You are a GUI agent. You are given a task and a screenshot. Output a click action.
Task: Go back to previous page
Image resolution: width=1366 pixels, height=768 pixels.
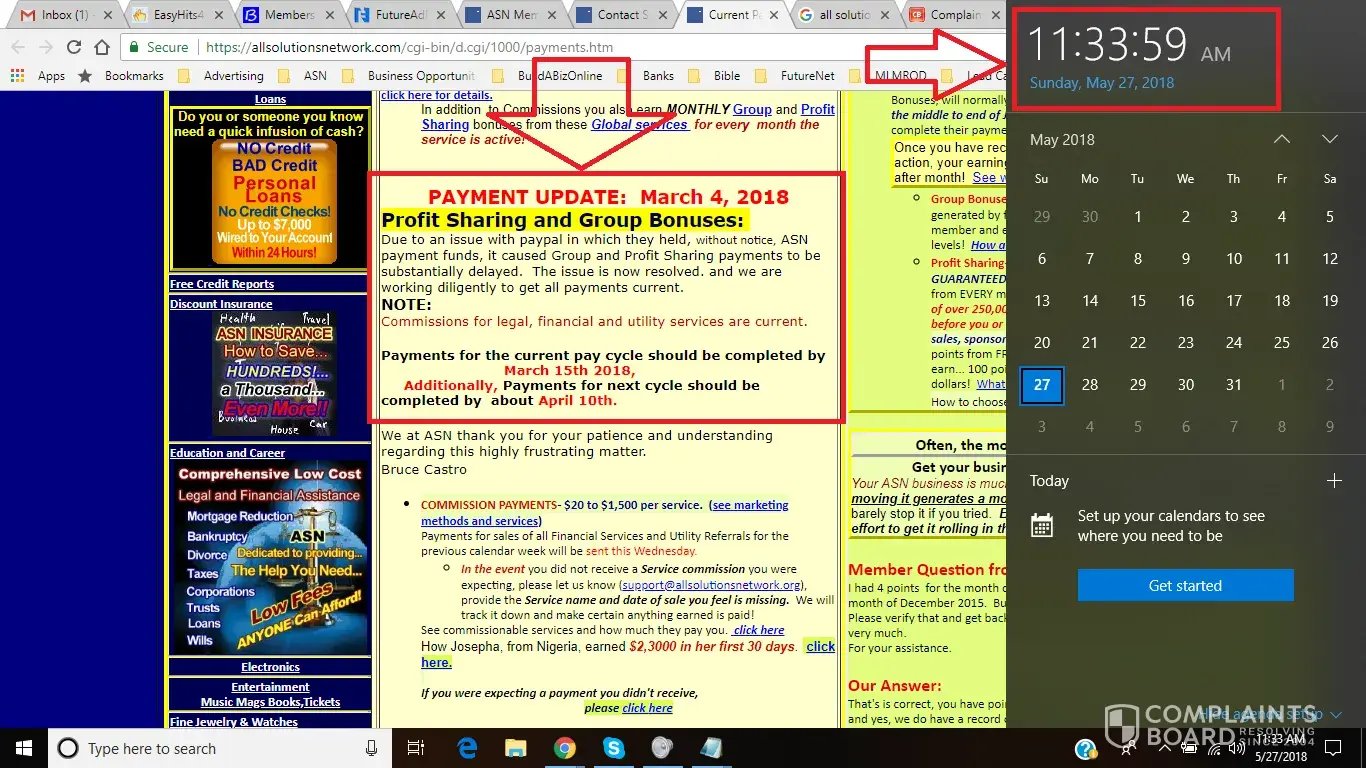tap(17, 47)
